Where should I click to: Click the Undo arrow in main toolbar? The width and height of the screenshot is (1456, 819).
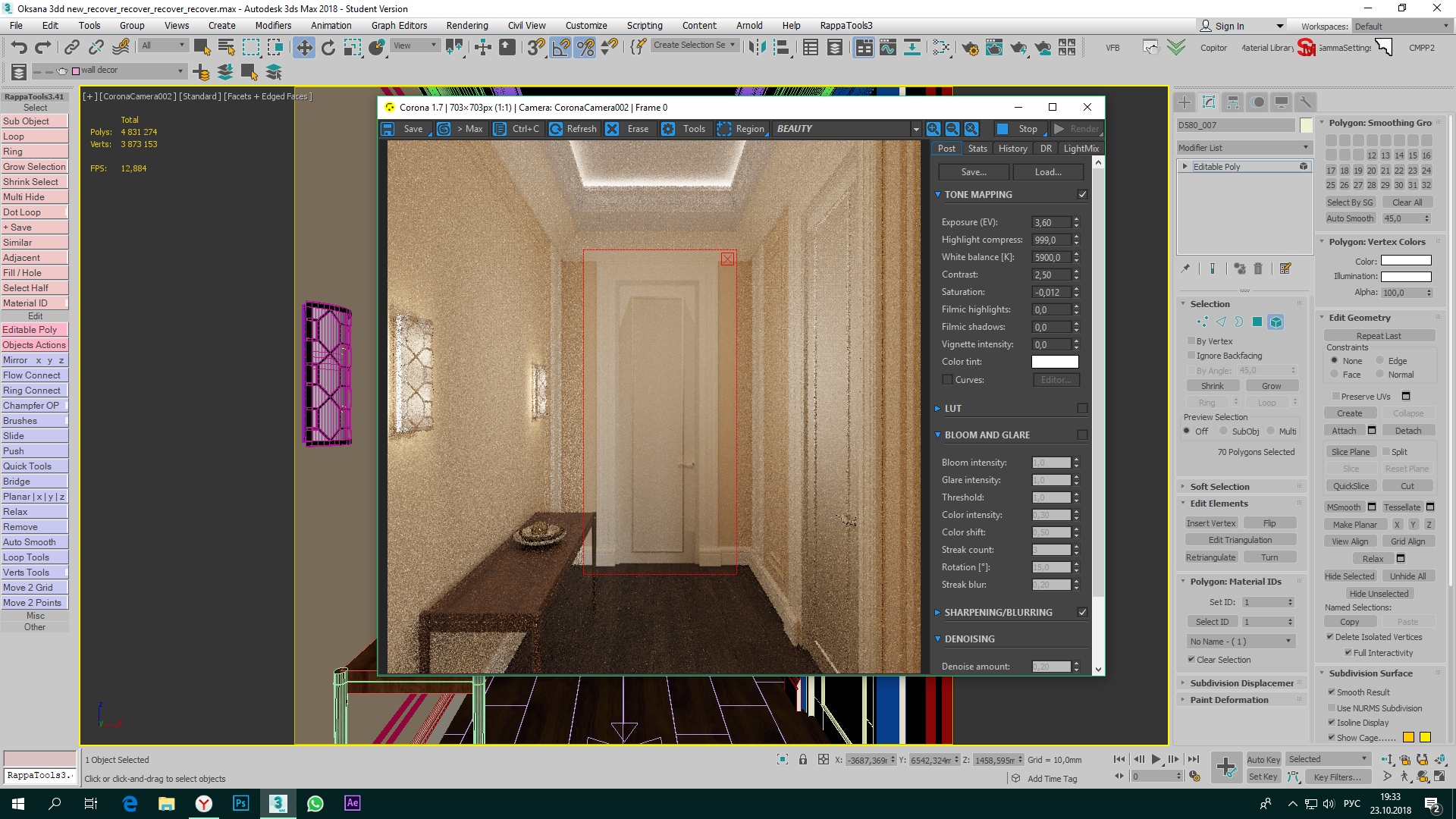tap(19, 47)
